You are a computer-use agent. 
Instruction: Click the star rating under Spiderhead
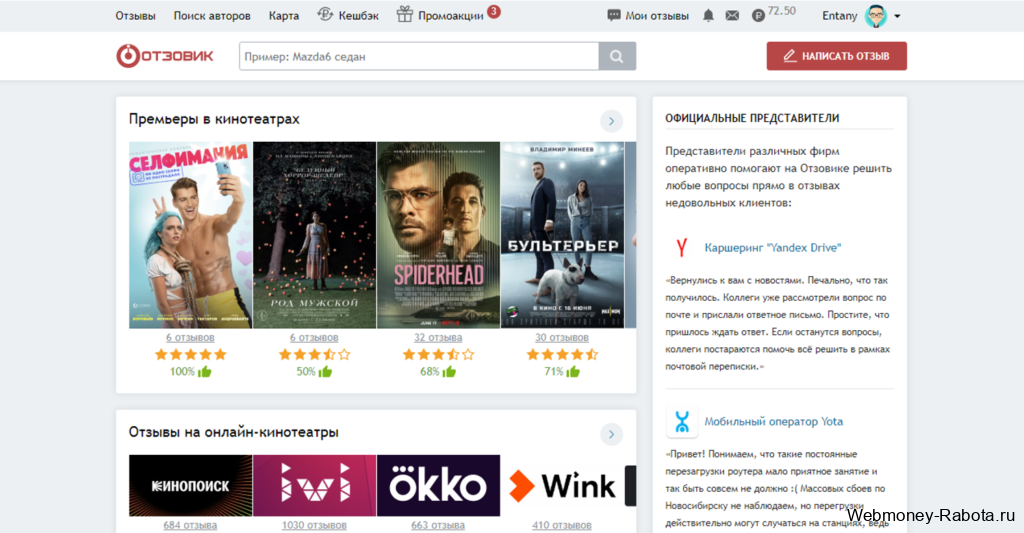coord(438,355)
